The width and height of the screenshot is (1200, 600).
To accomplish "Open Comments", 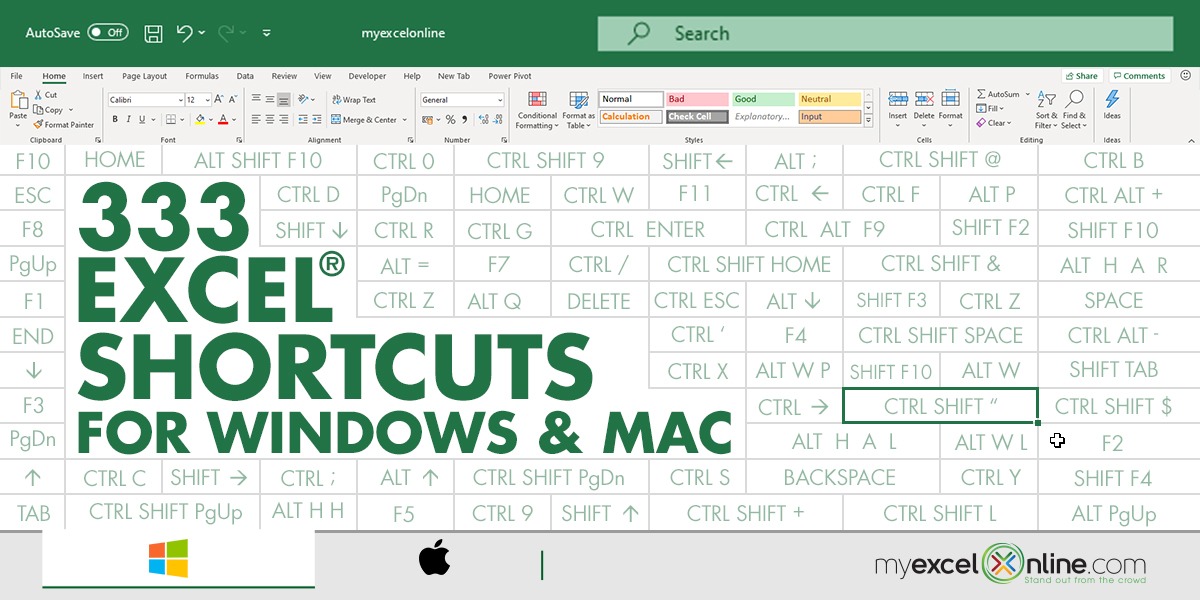I will 1140,75.
